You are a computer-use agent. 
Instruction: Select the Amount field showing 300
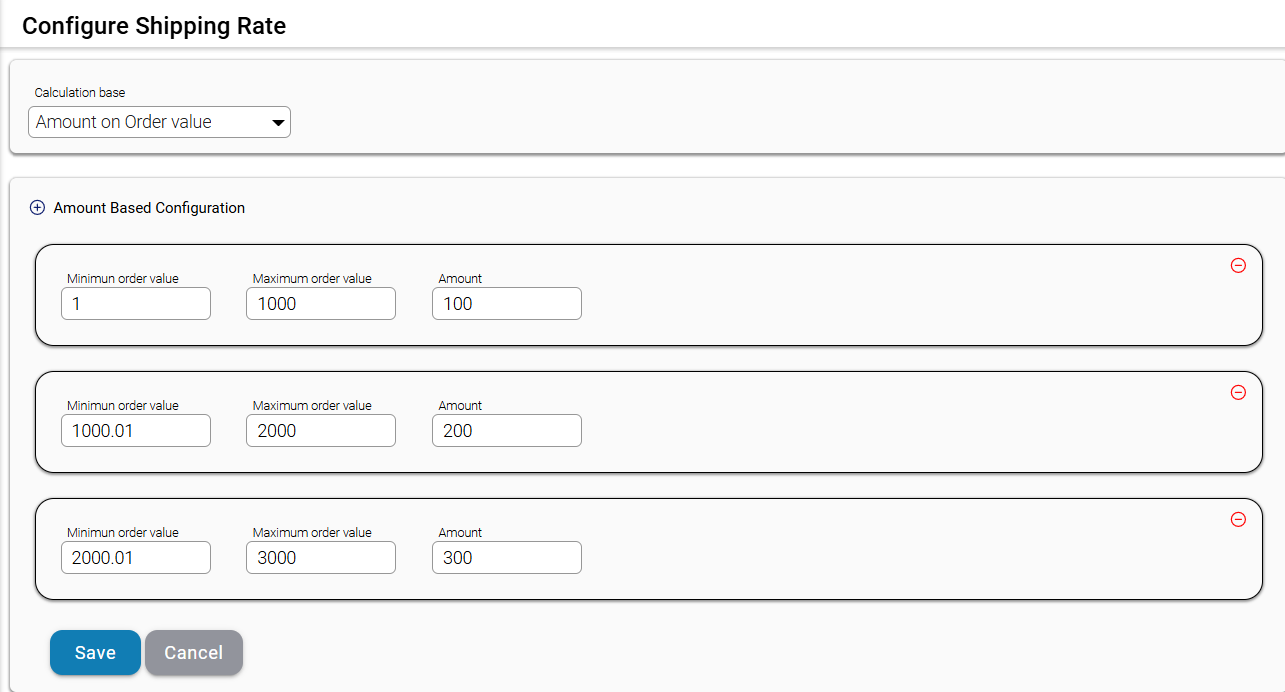pyautogui.click(x=507, y=558)
